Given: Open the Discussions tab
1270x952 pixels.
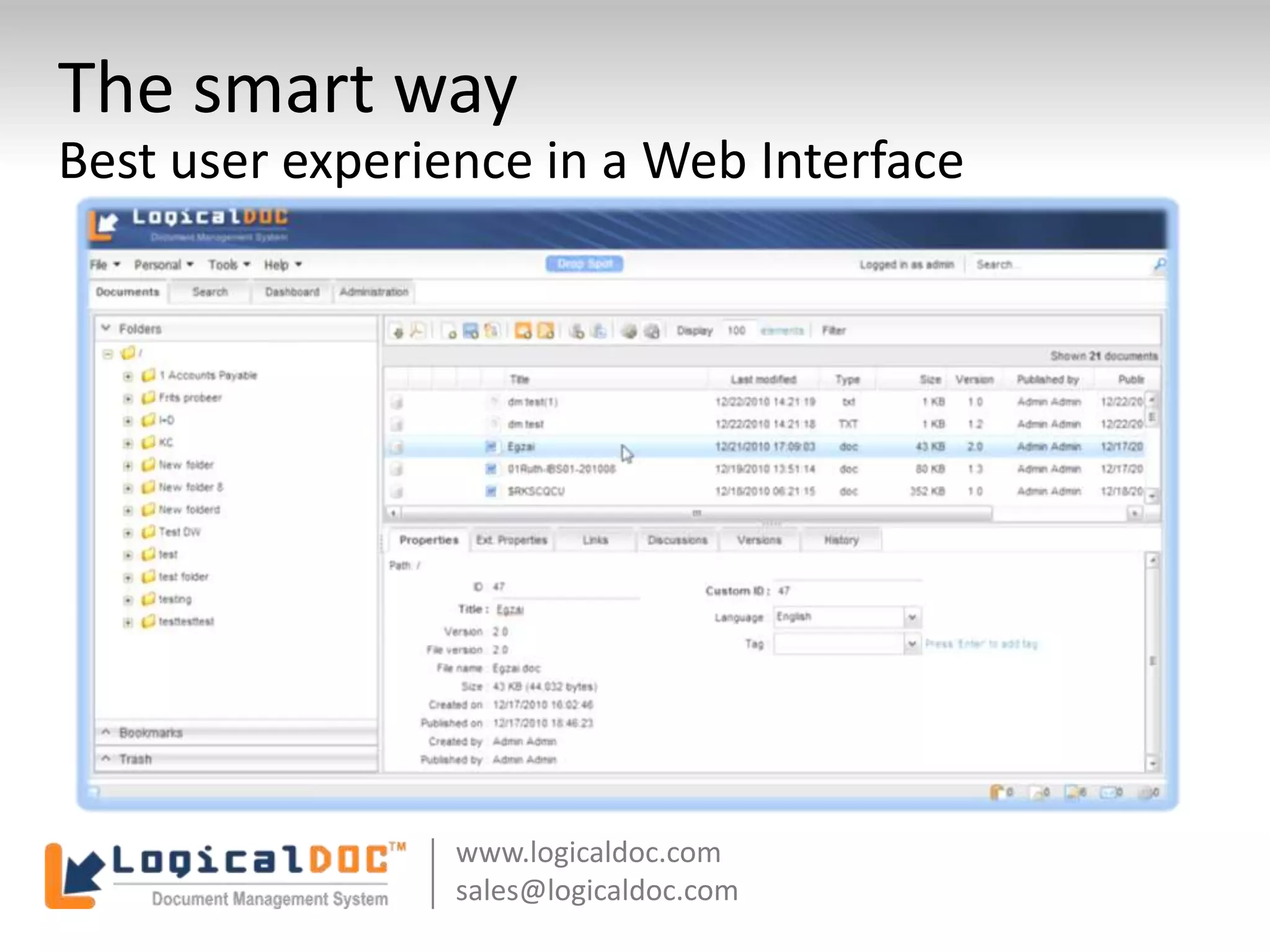Looking at the screenshot, I should (677, 540).
